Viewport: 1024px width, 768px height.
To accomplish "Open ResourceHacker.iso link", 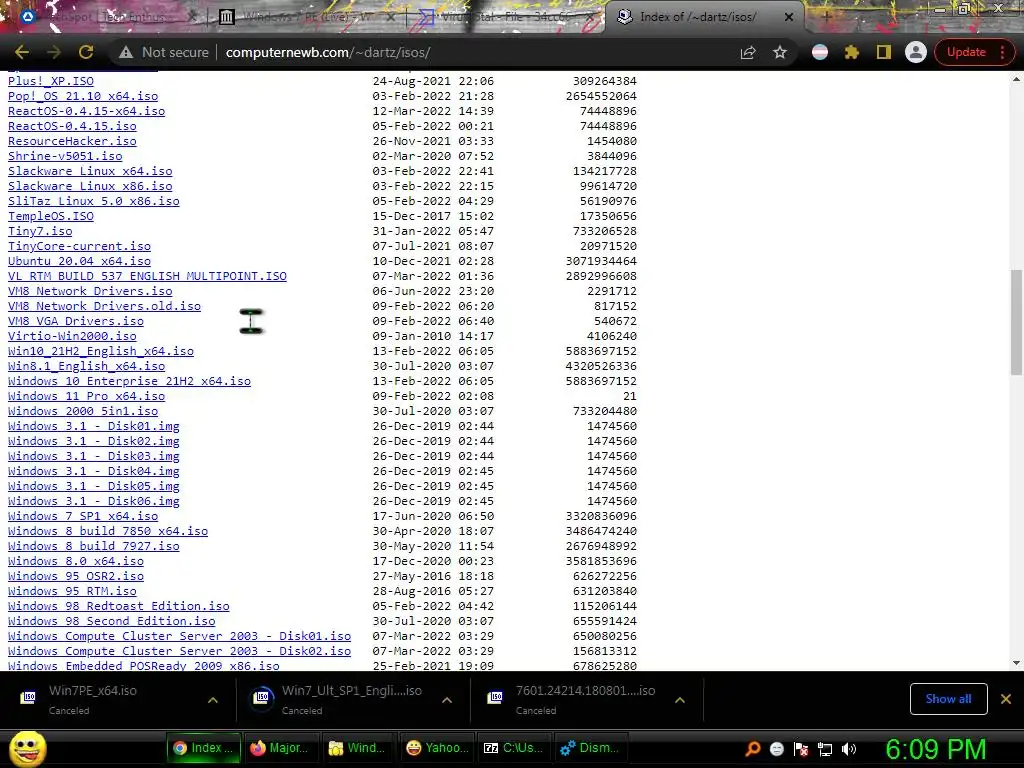I will coord(72,141).
